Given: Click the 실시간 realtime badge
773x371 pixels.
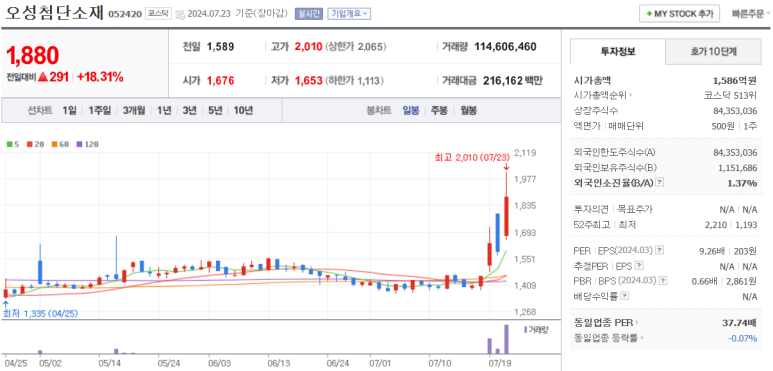Looking at the screenshot, I should coord(309,14).
